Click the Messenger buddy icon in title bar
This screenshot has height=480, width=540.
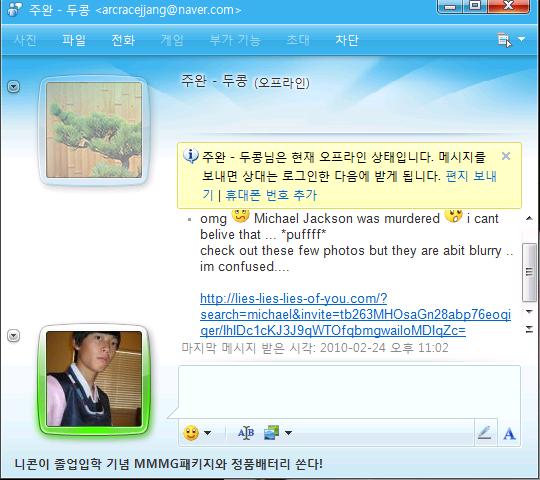pos(14,9)
